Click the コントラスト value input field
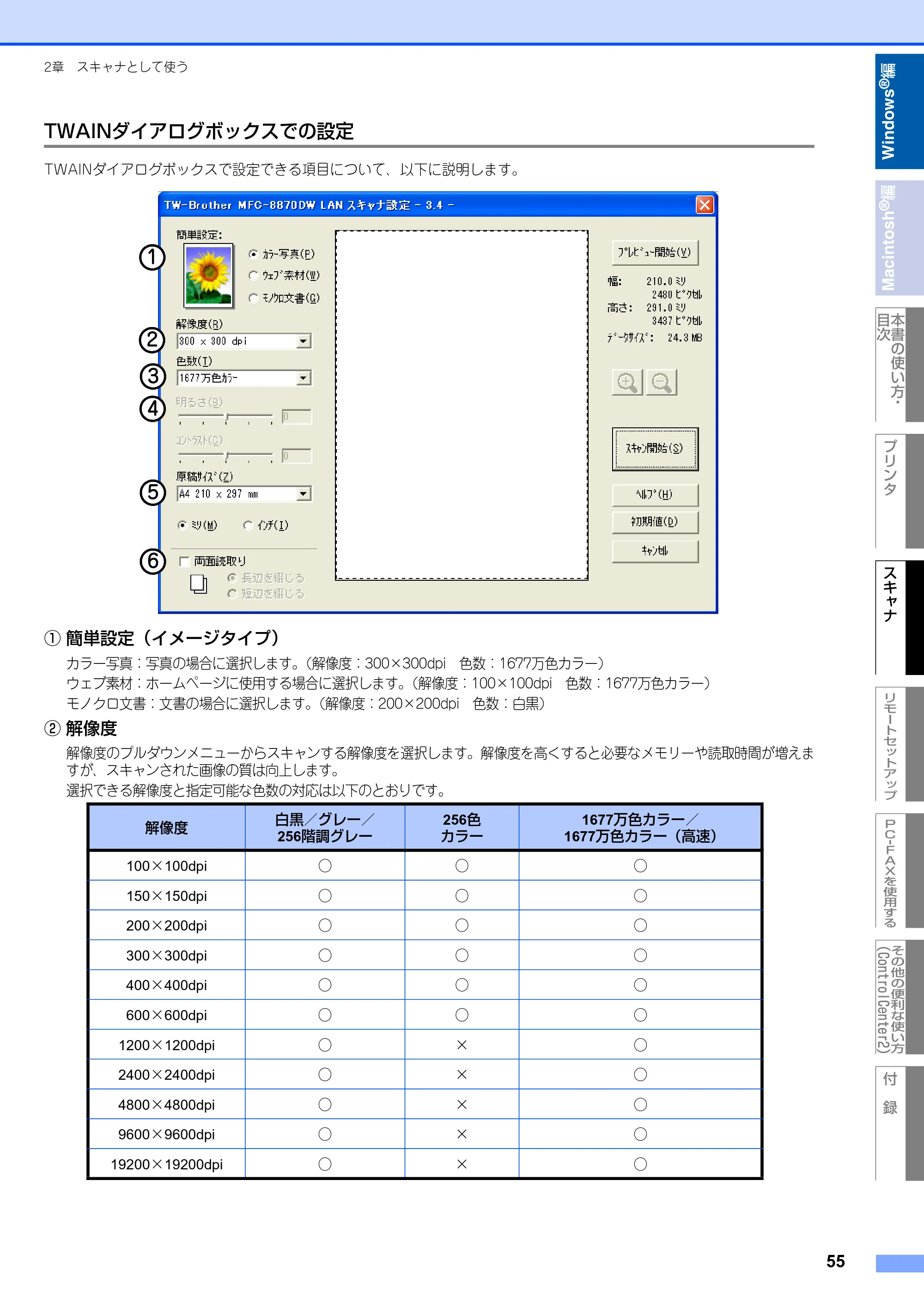 297,456
